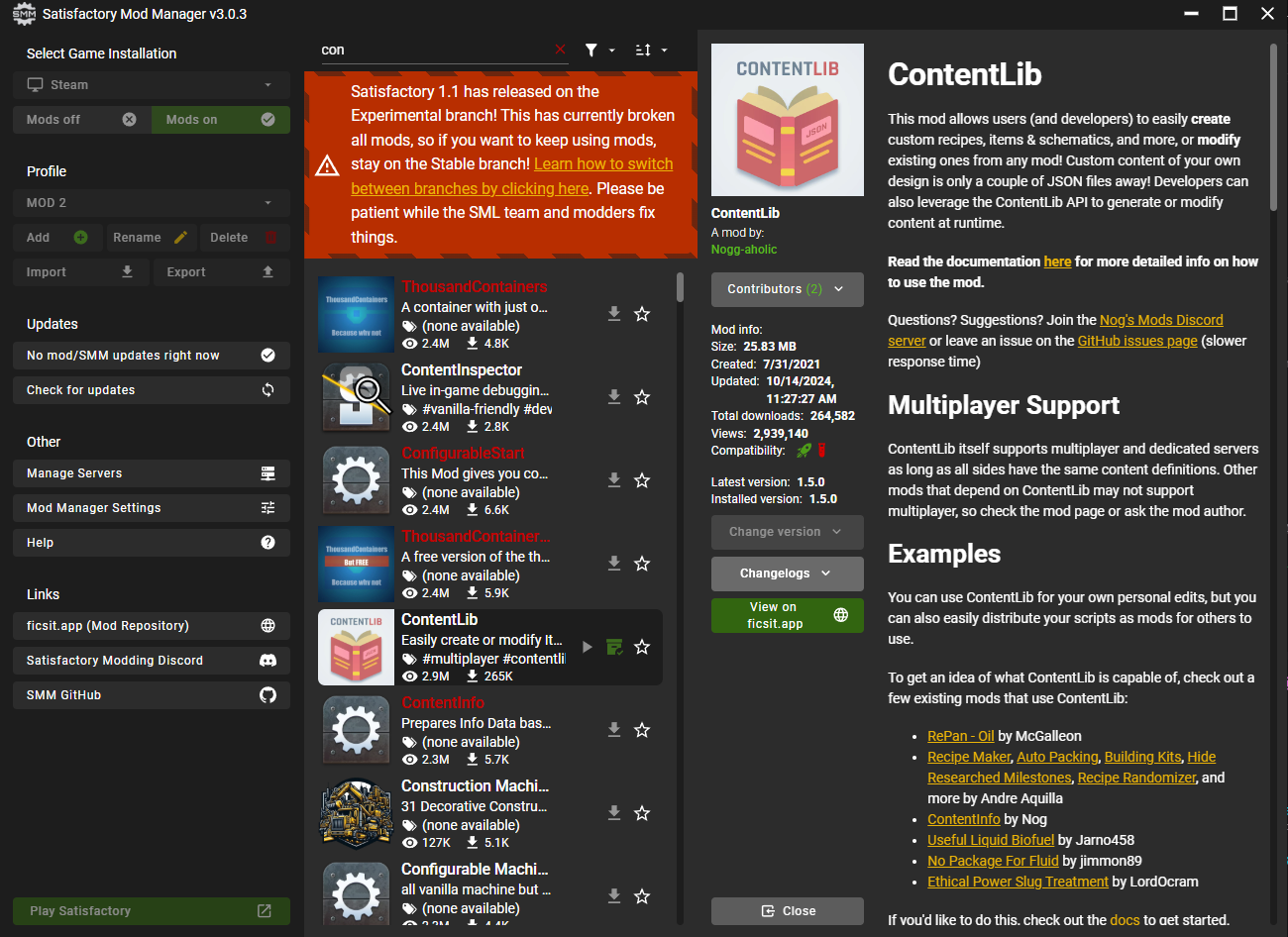This screenshot has height=937, width=1288.
Task: Open the Steam game installation dropdown
Action: (152, 85)
